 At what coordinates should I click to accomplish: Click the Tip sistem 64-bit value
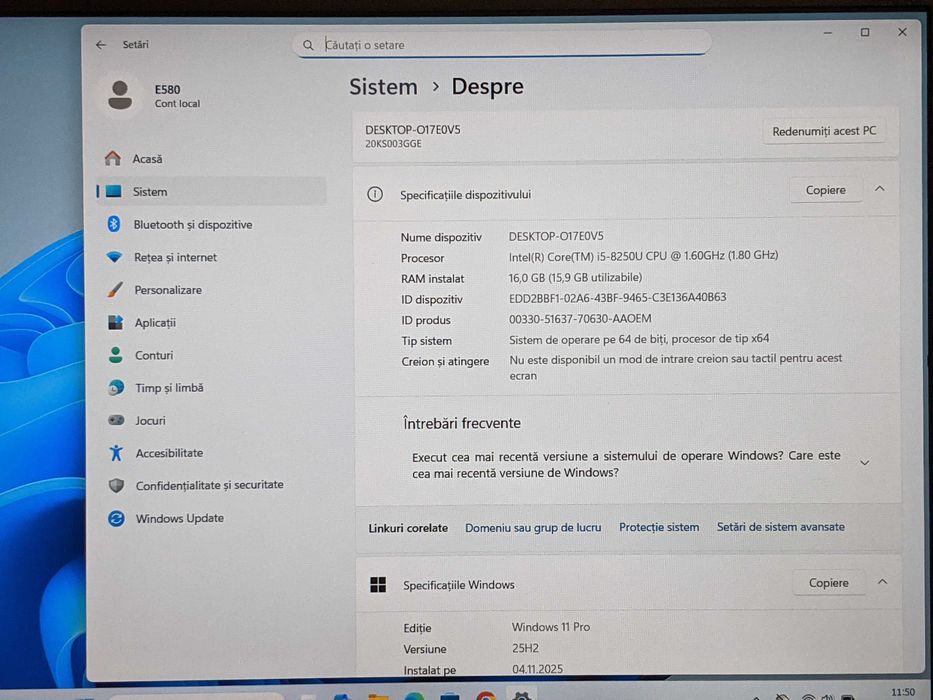pos(639,339)
